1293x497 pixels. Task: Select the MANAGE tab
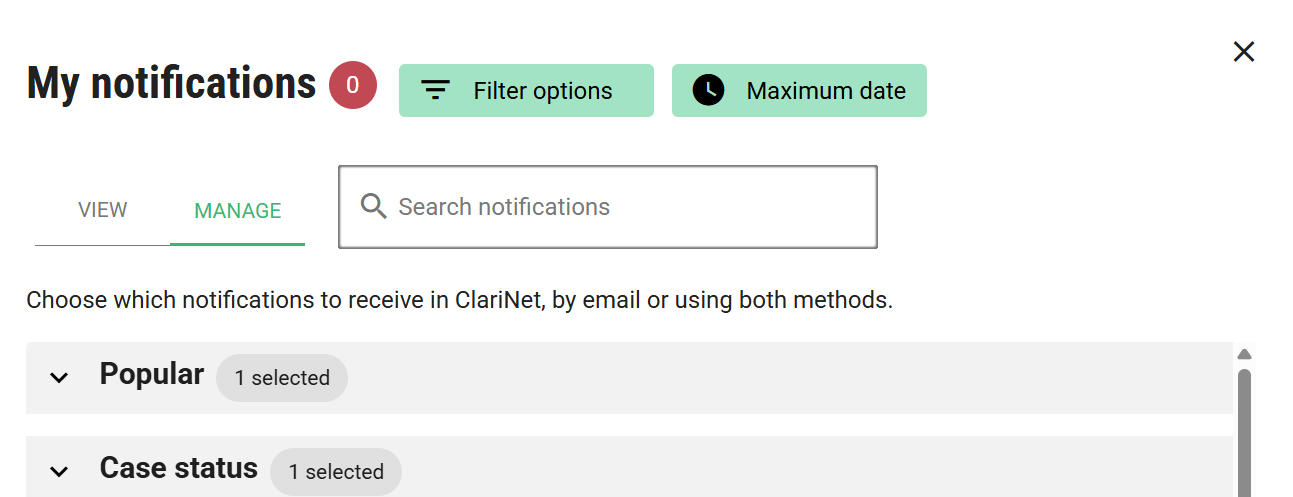coord(237,211)
